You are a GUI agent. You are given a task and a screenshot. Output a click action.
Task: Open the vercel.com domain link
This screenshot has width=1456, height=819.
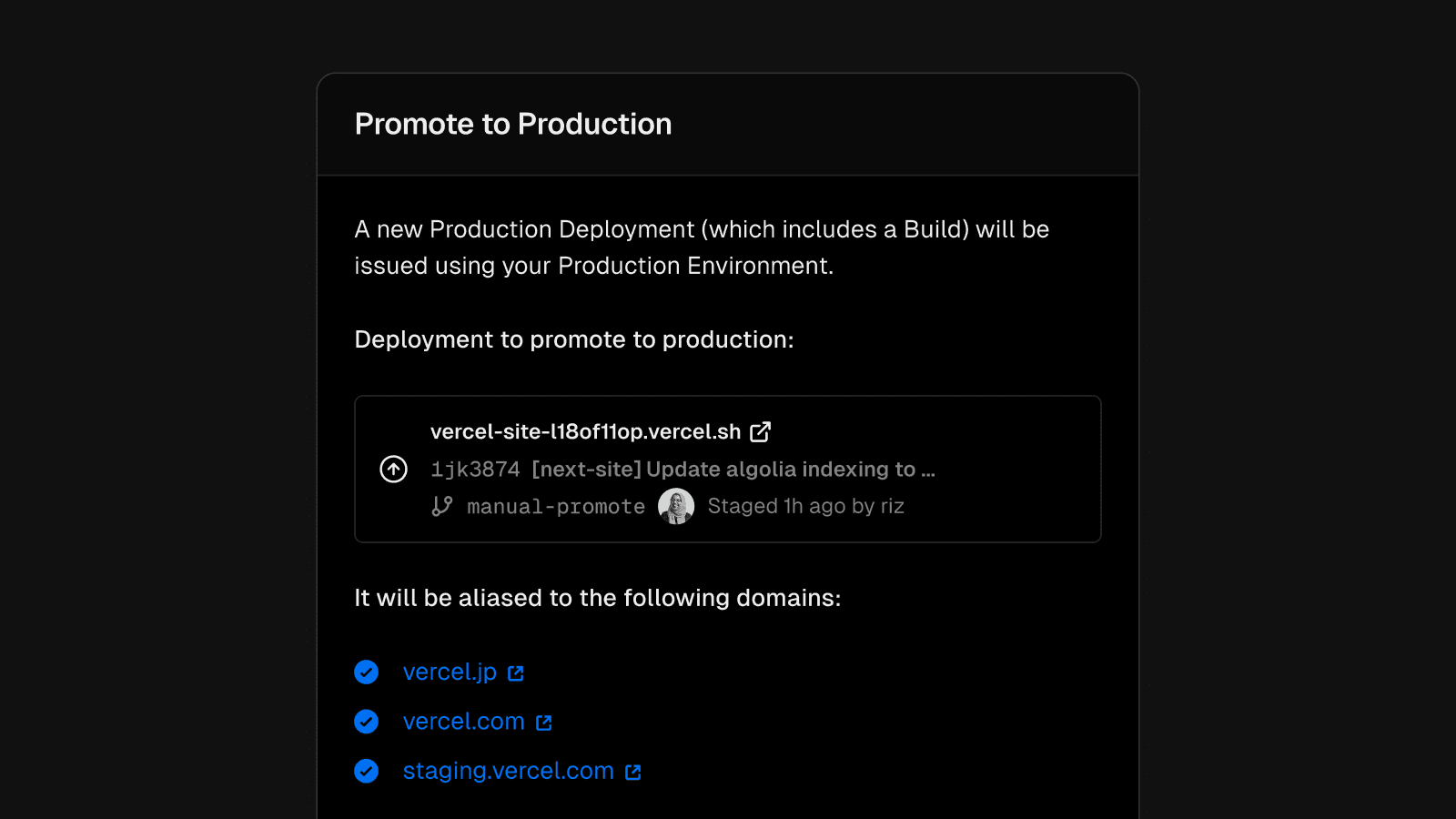pos(463,722)
